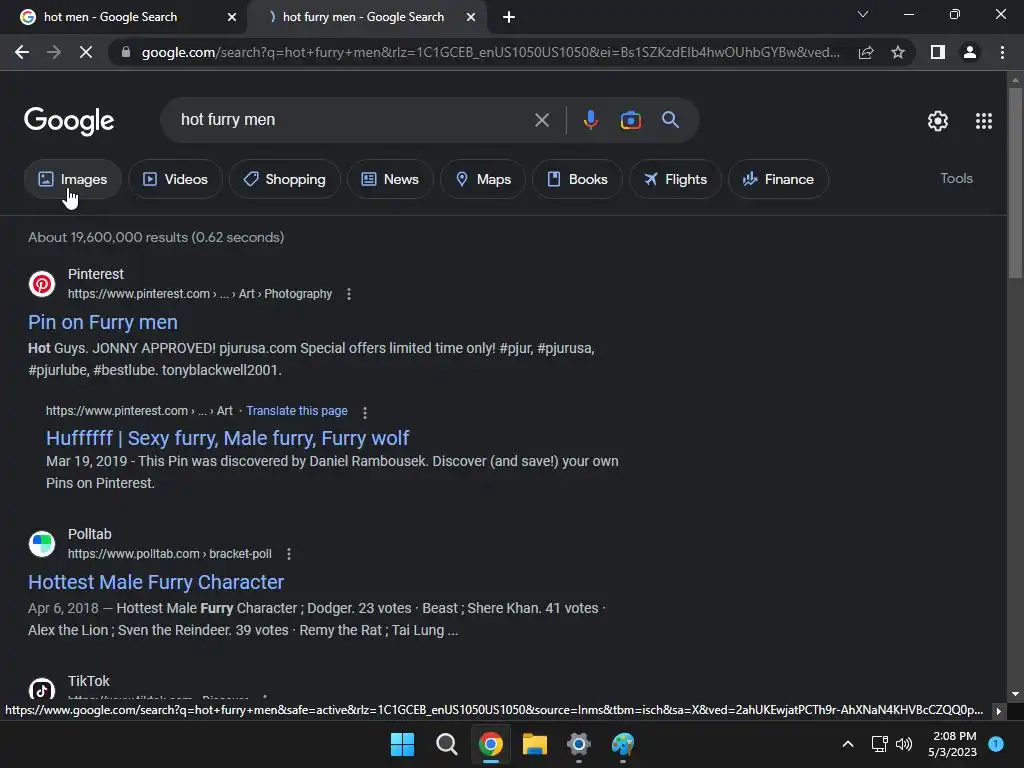This screenshot has height=768, width=1024.
Task: Show hidden system tray icons
Action: [848, 744]
